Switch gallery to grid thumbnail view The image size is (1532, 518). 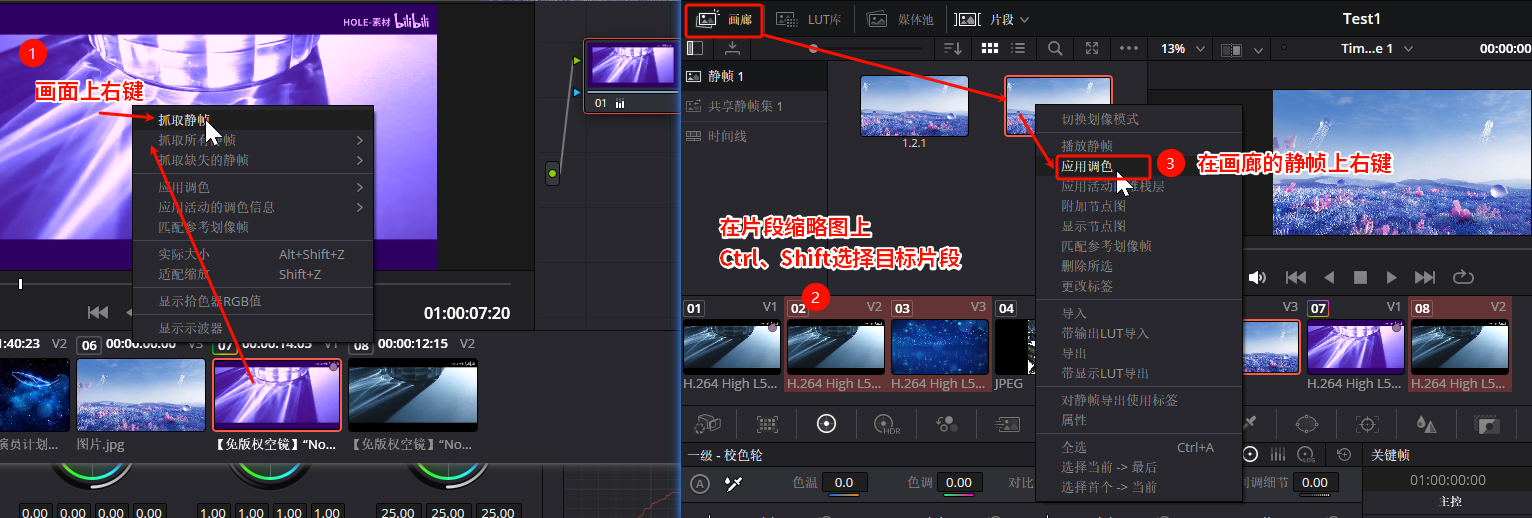pos(989,48)
